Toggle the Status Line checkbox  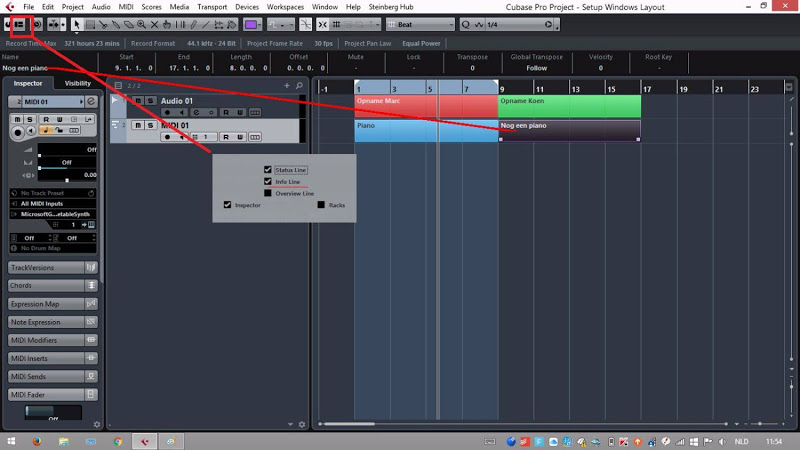point(268,169)
